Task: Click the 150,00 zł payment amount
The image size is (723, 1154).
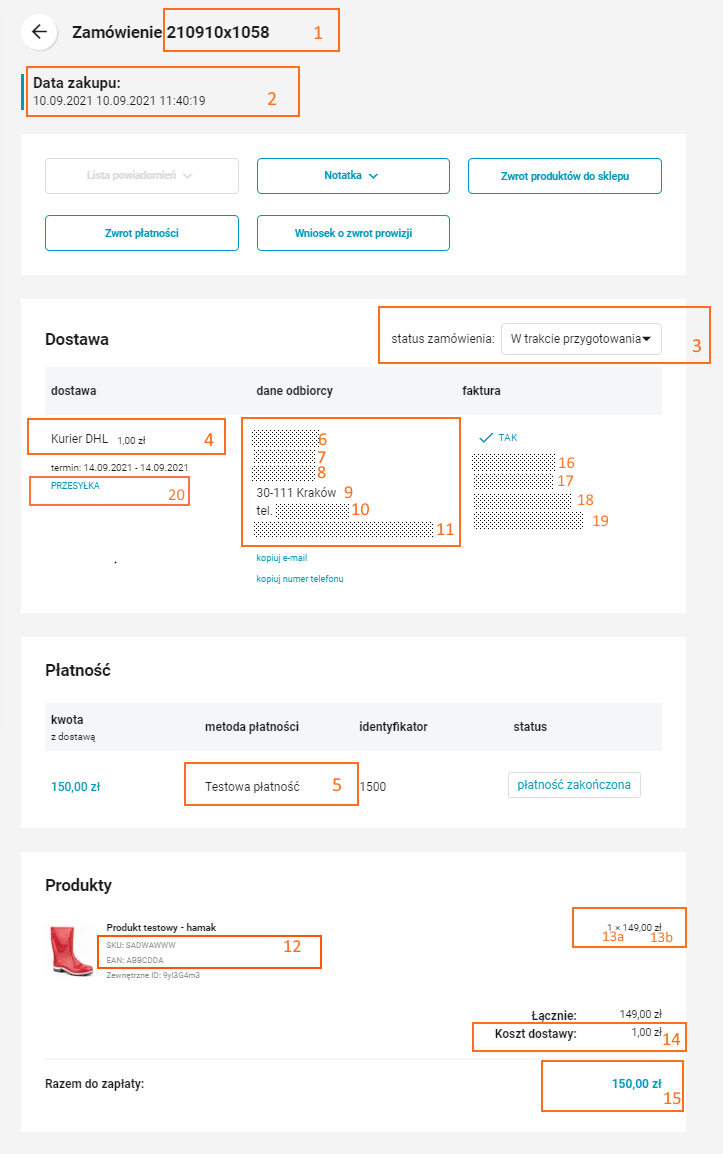Action: pos(76,786)
